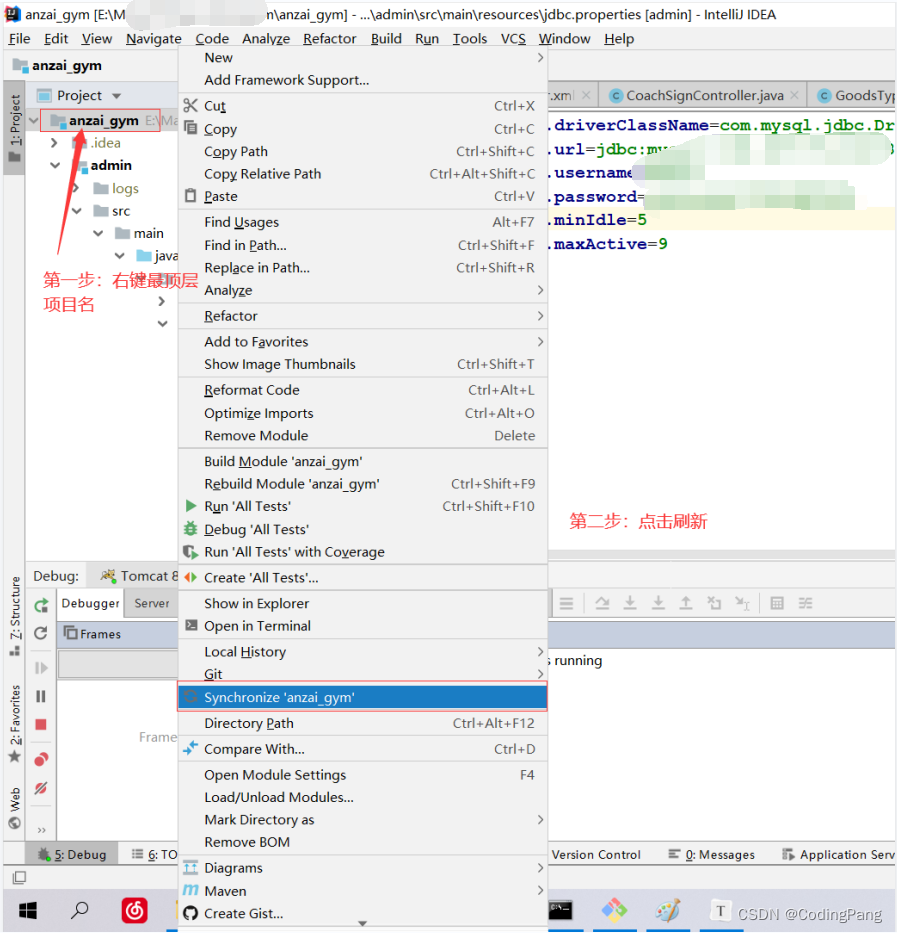Open the 5: Debug tool window button
The image size is (897, 933).
click(x=72, y=854)
